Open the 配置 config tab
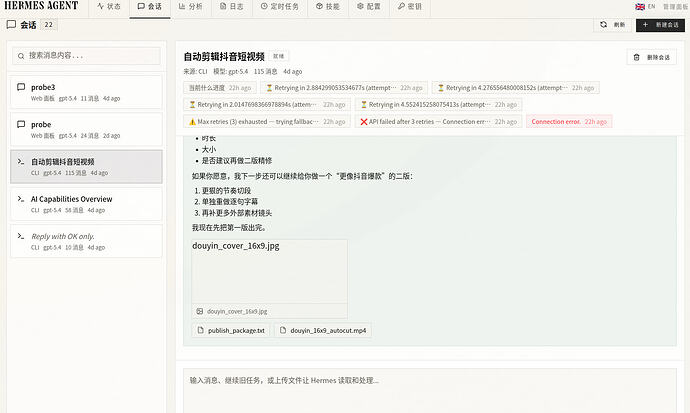Screen dimensions: 690x413 [369, 7]
